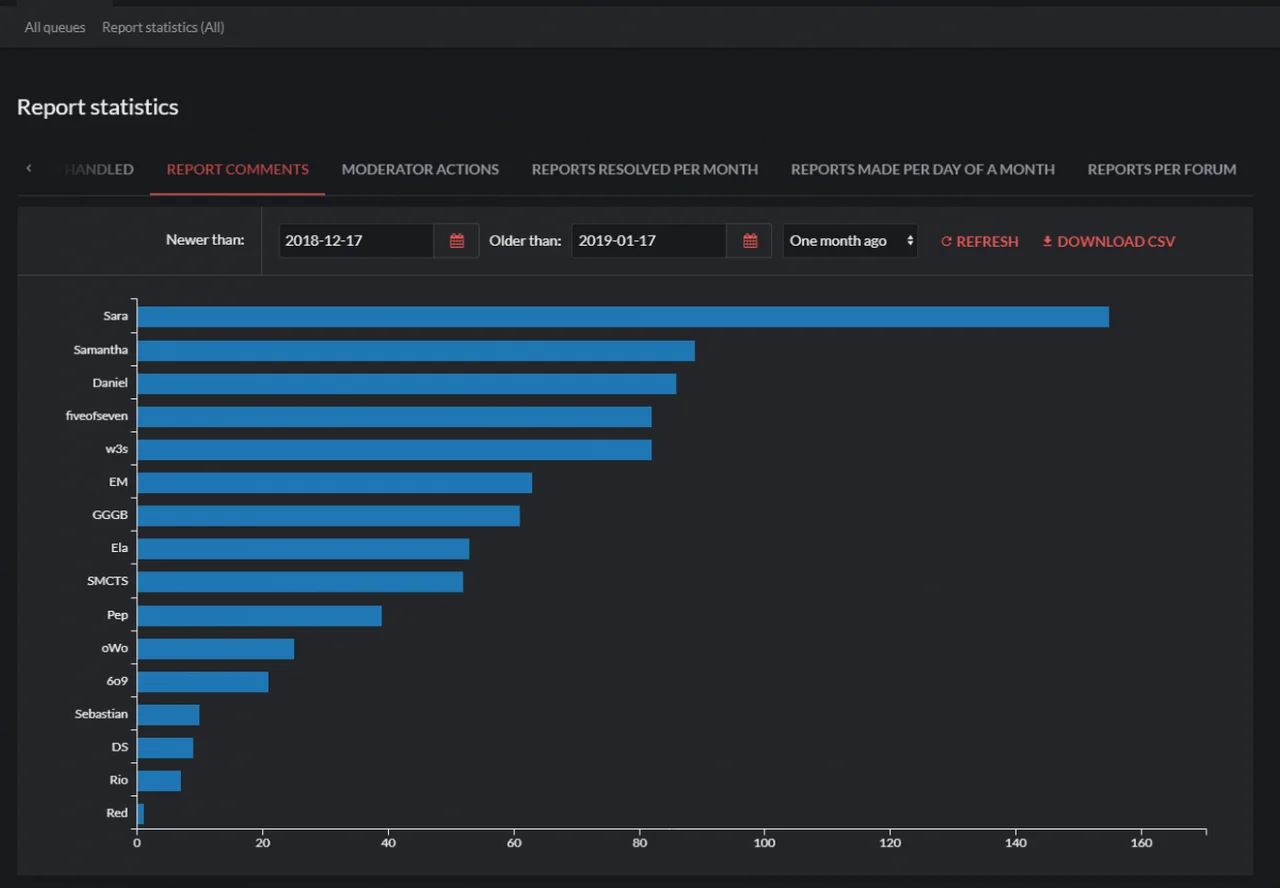Screen dimensions: 1280x888
Task: Click the Older than date field
Action: [648, 241]
